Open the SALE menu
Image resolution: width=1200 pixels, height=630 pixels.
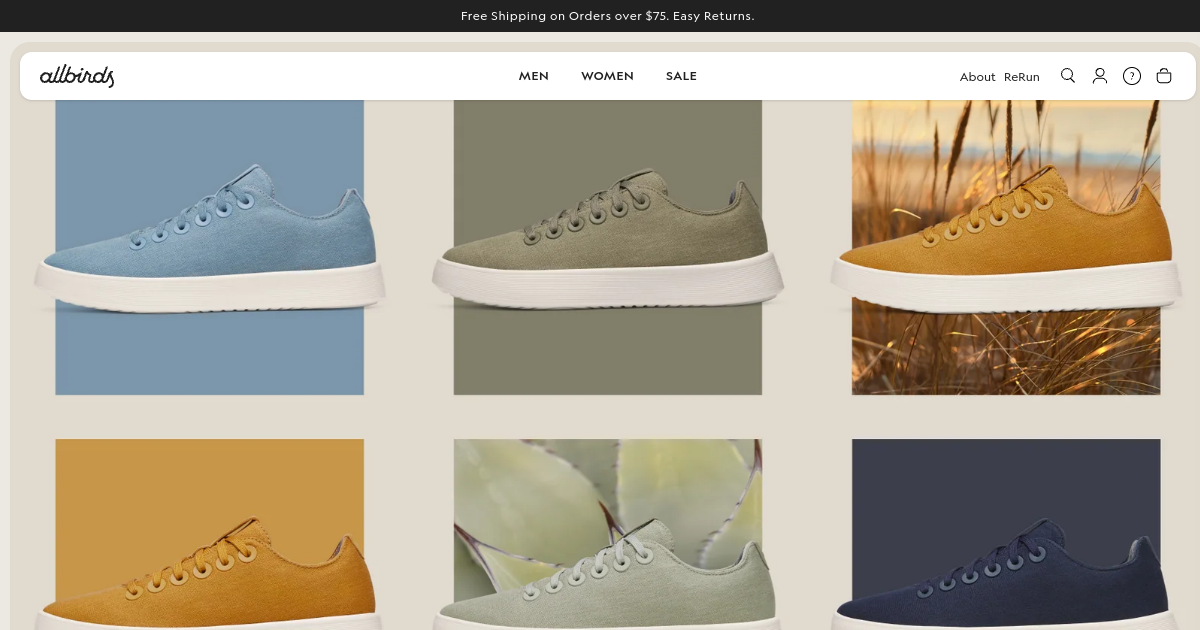681,76
